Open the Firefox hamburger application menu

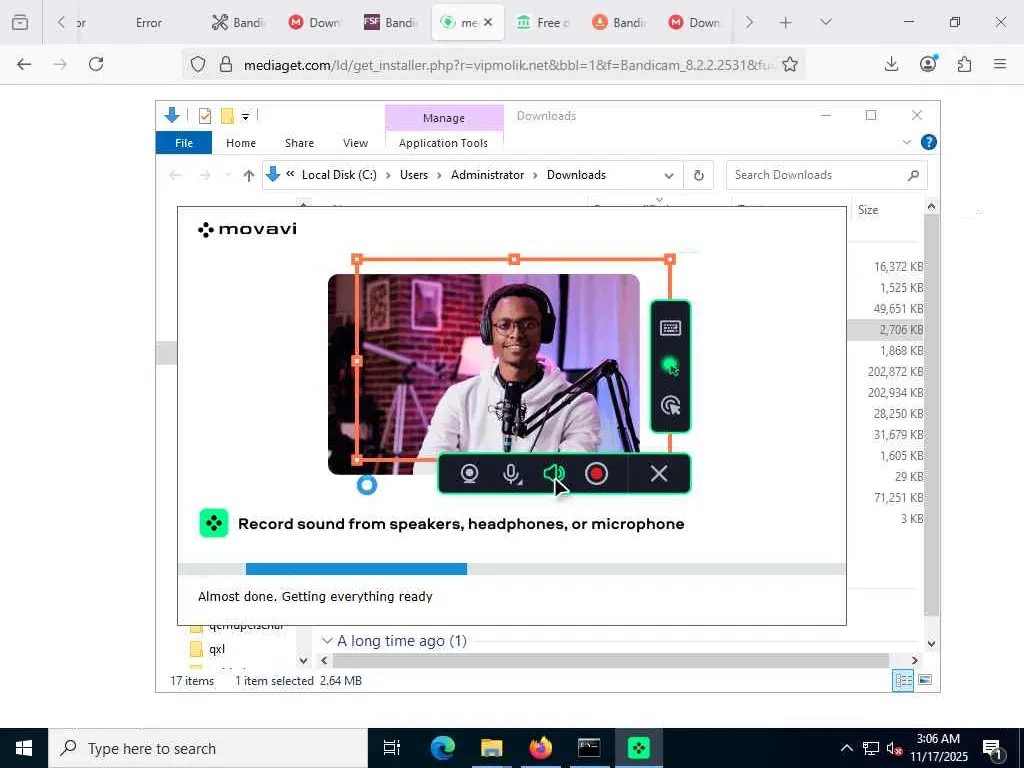coord(1000,64)
